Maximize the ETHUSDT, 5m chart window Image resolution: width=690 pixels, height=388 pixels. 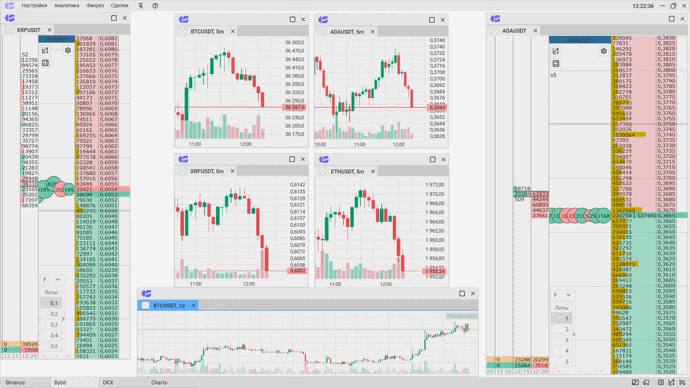tap(433, 159)
